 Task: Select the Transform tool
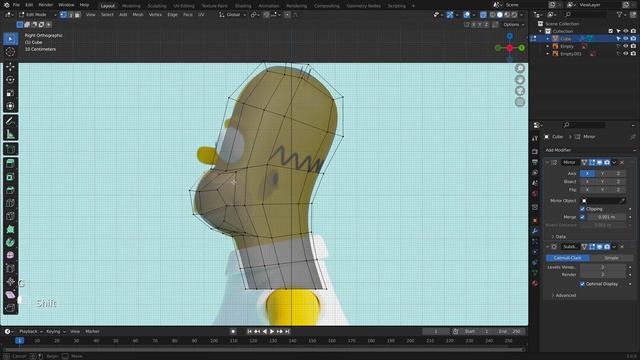point(10,106)
